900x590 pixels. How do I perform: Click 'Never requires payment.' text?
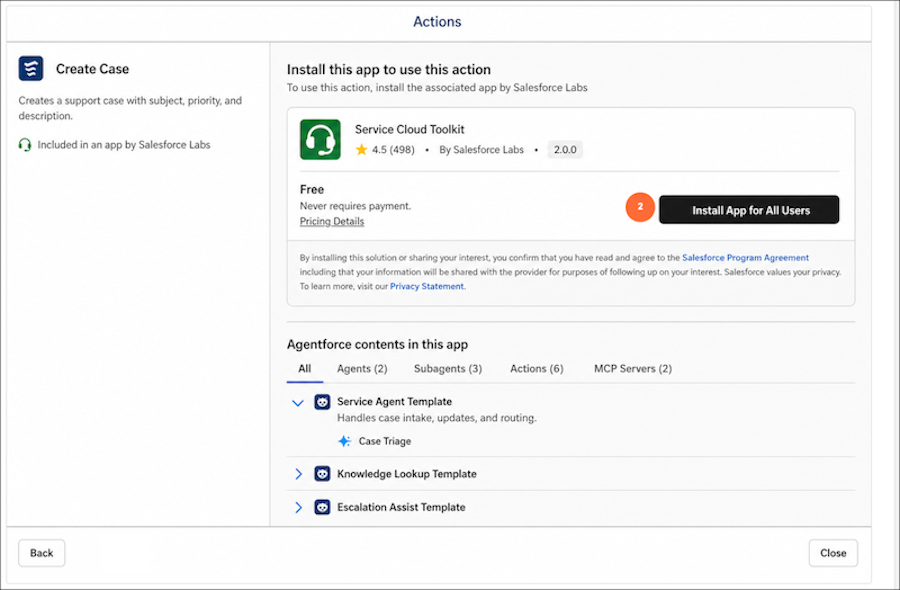pyautogui.click(x=355, y=206)
